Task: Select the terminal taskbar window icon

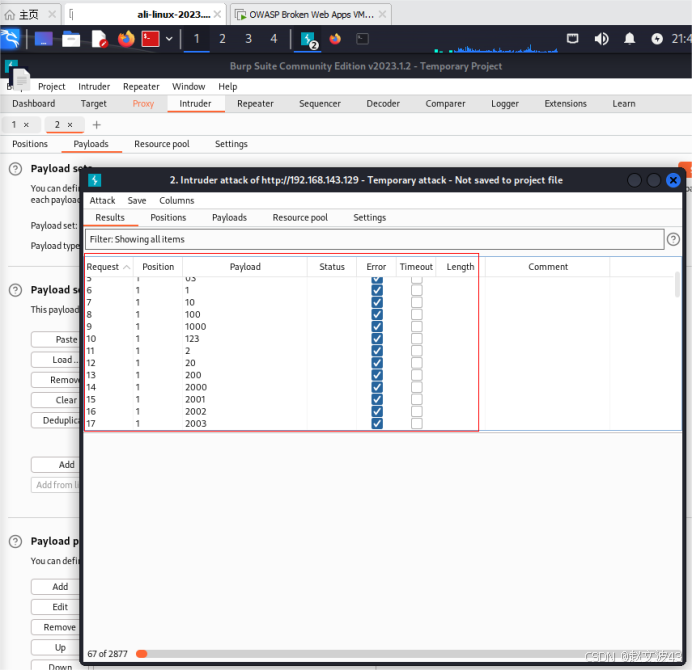Action: click(362, 39)
